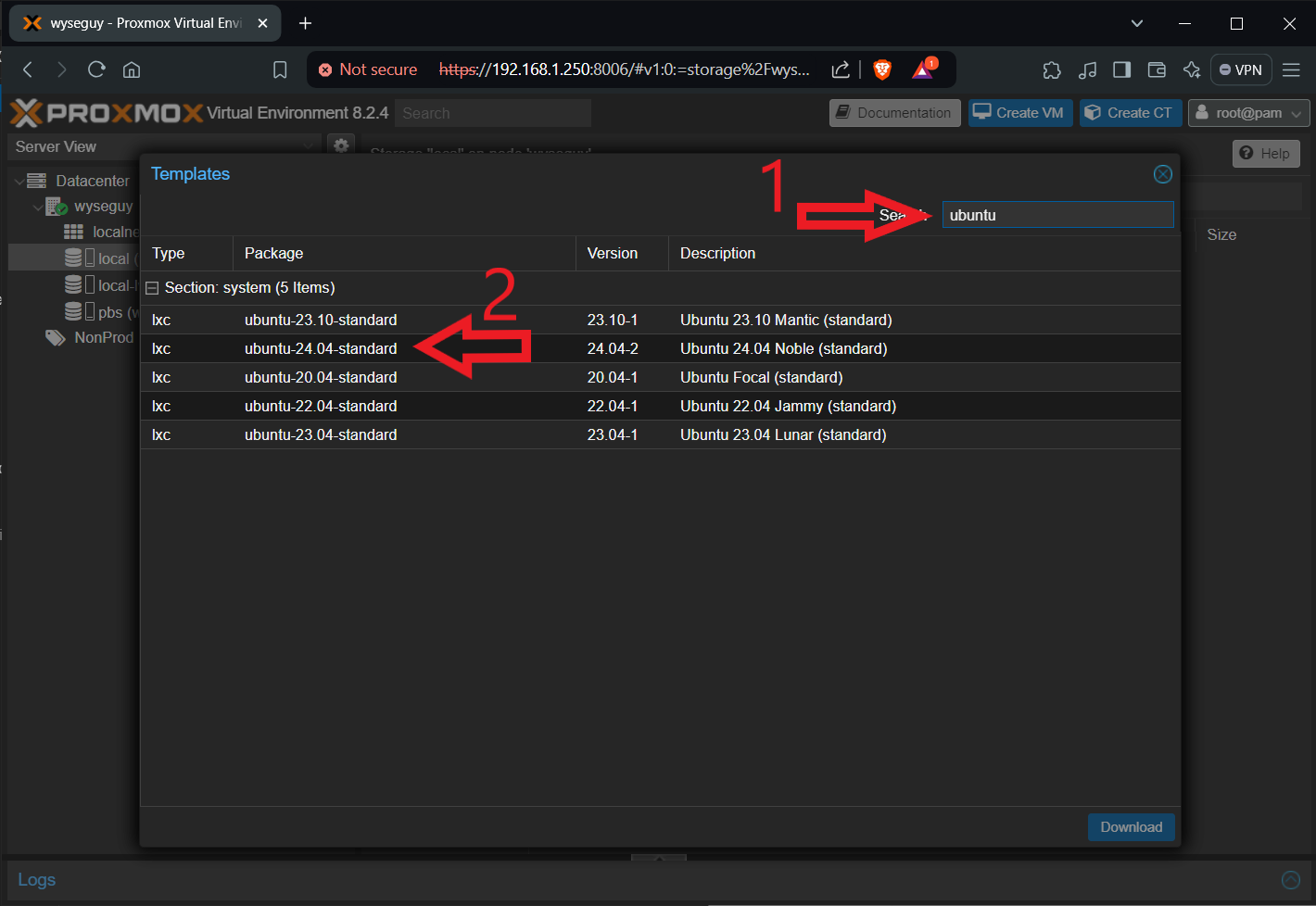Viewport: 1316px width, 906px height.
Task: Sort by the Type column header
Action: (186, 253)
